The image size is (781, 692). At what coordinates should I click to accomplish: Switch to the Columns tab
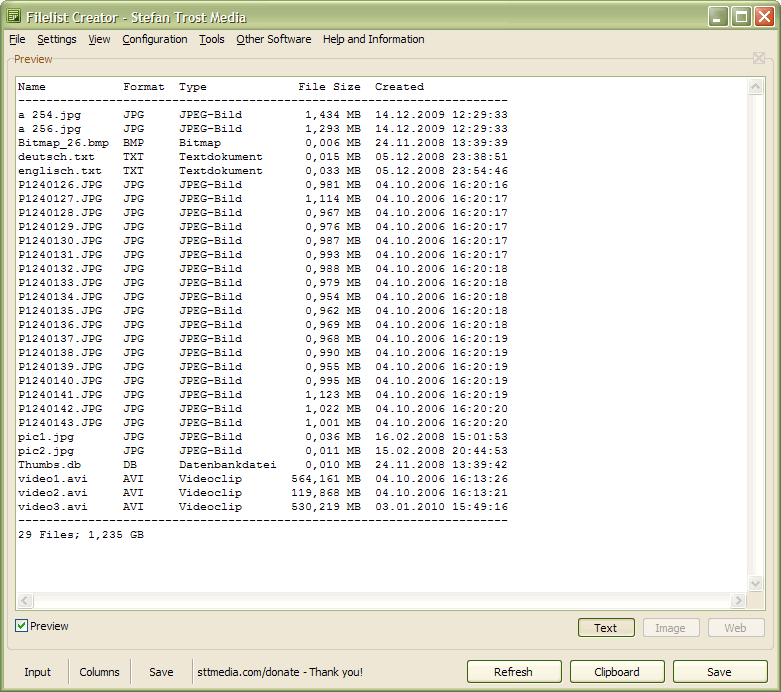click(100, 672)
